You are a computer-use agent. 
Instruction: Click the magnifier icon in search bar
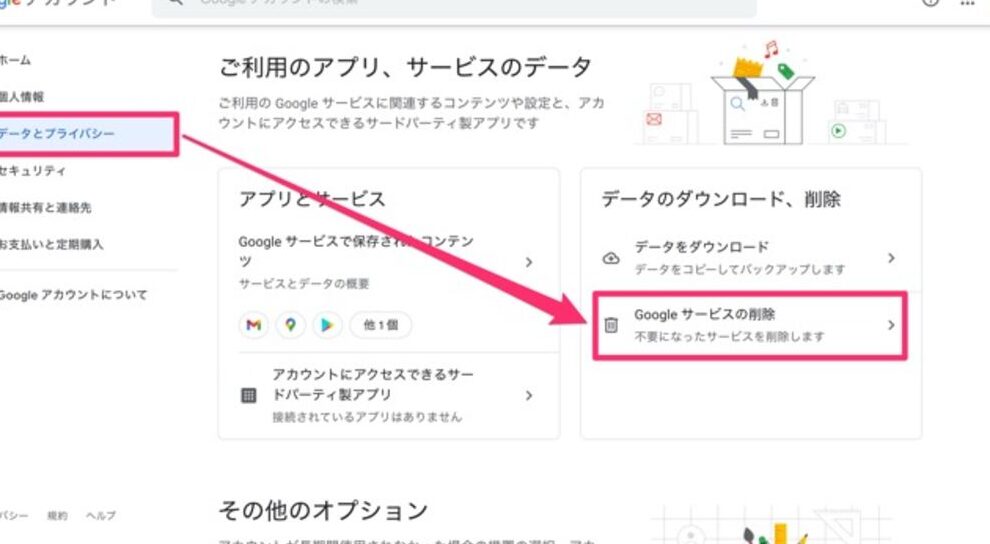point(175,3)
